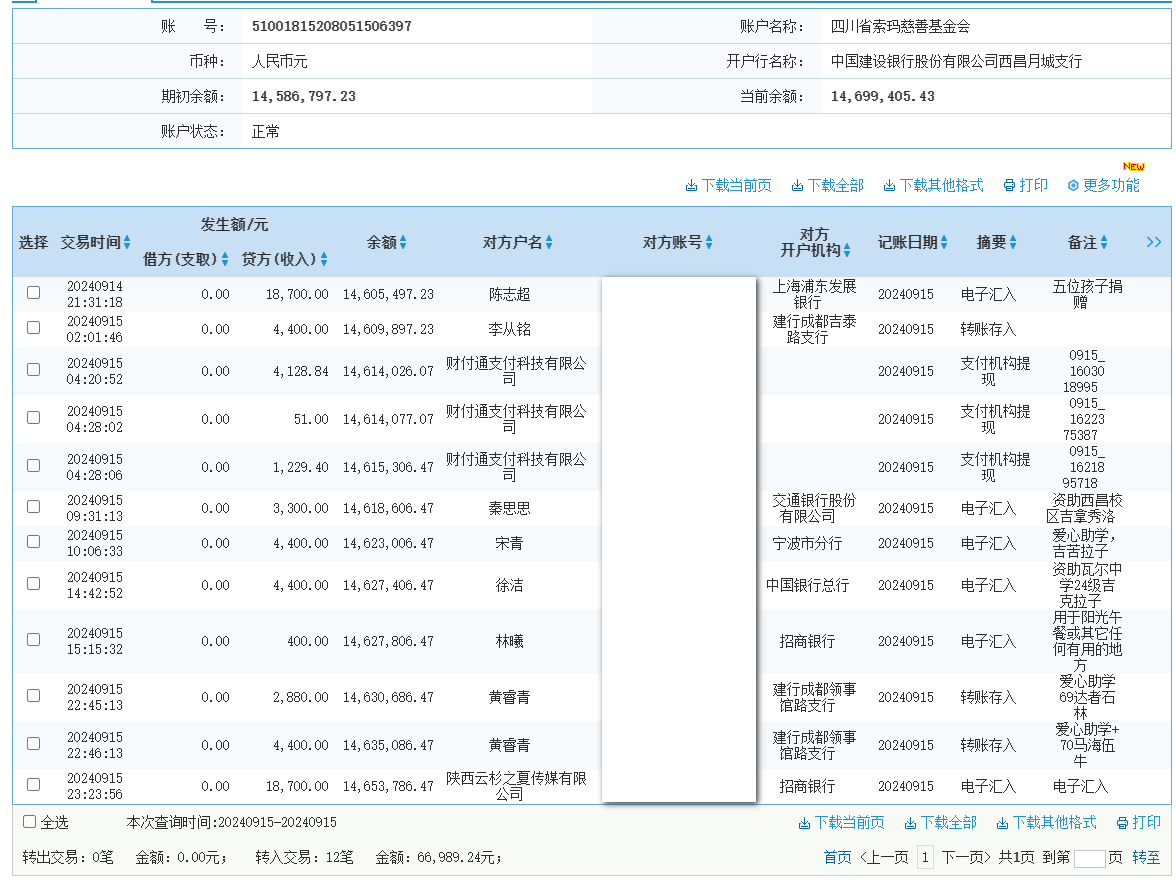Click 转至 jump to page

[1146, 857]
